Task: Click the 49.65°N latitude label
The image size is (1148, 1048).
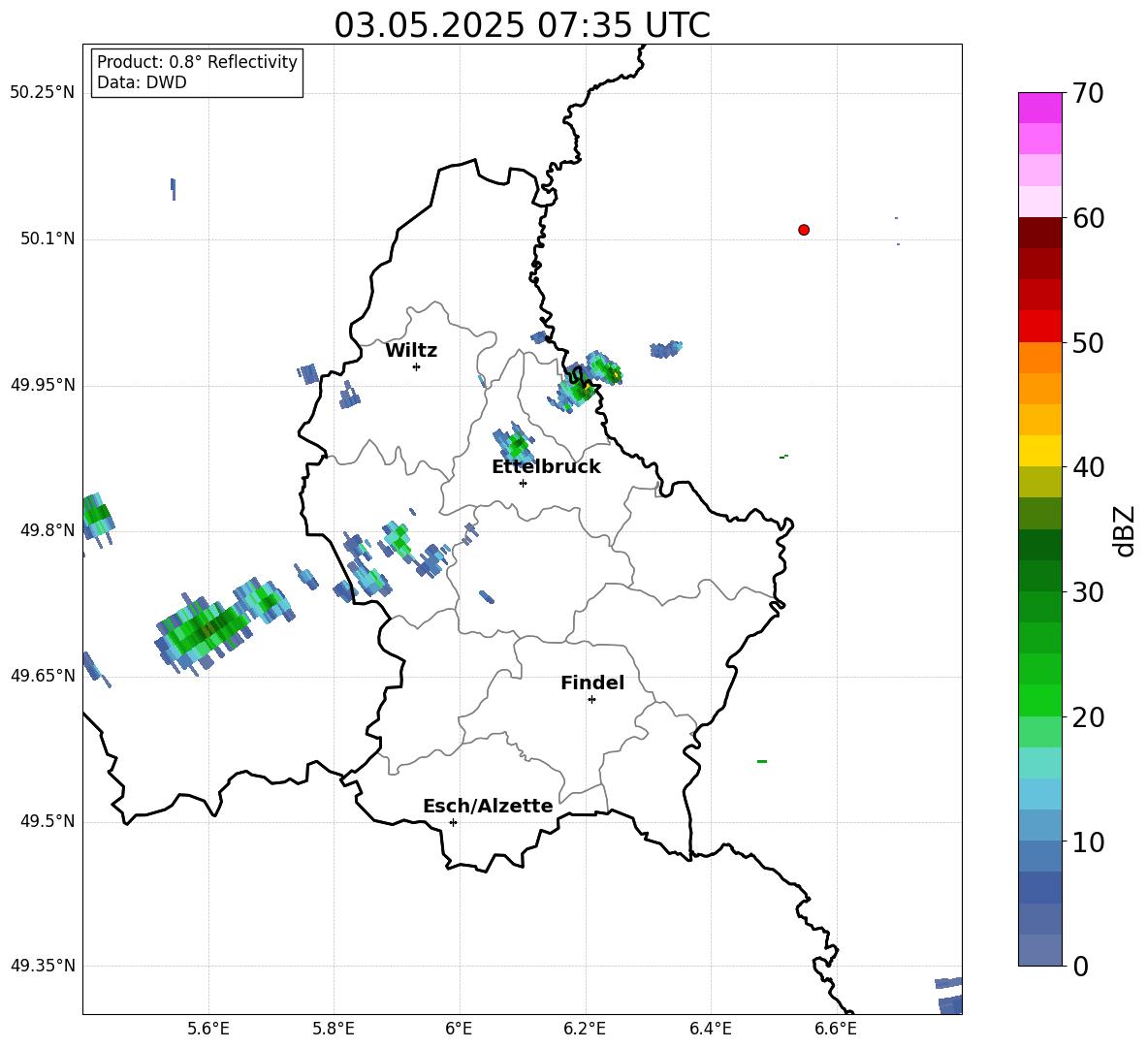Action: pyautogui.click(x=43, y=675)
